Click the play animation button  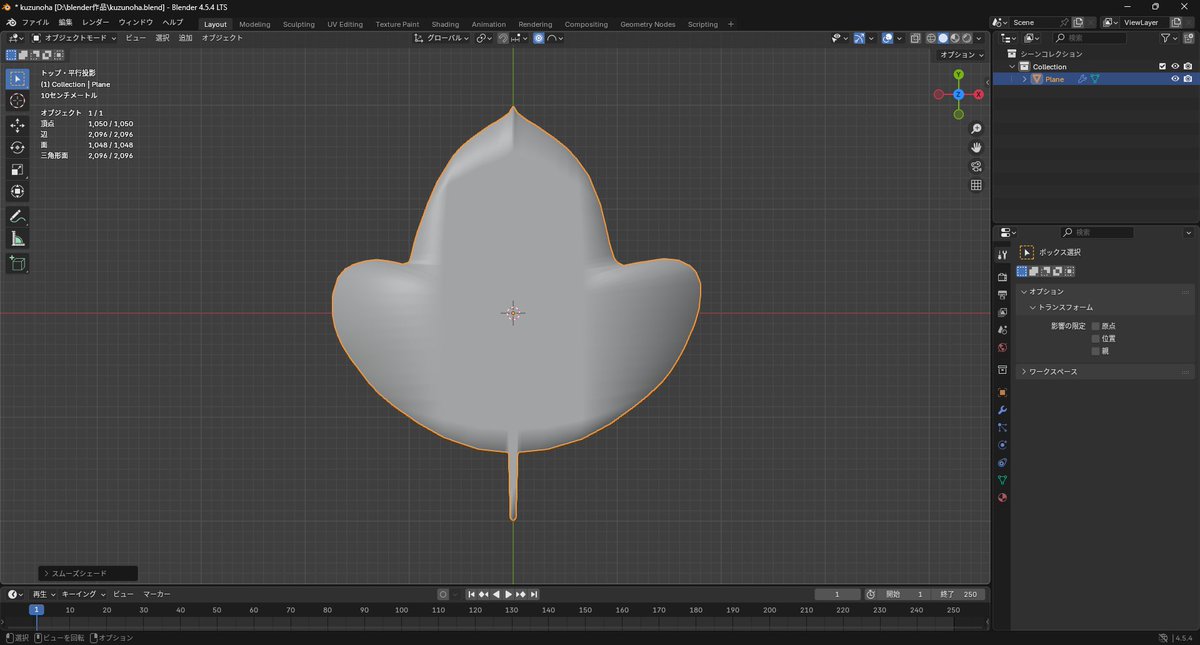pos(508,594)
